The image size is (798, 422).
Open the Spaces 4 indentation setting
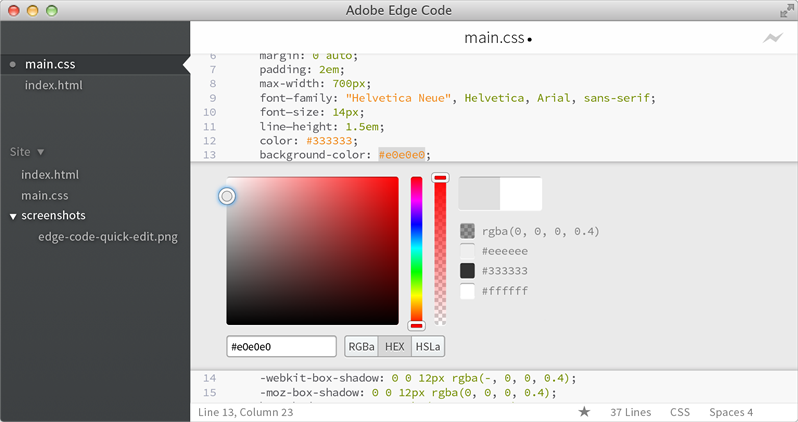[x=731, y=412]
